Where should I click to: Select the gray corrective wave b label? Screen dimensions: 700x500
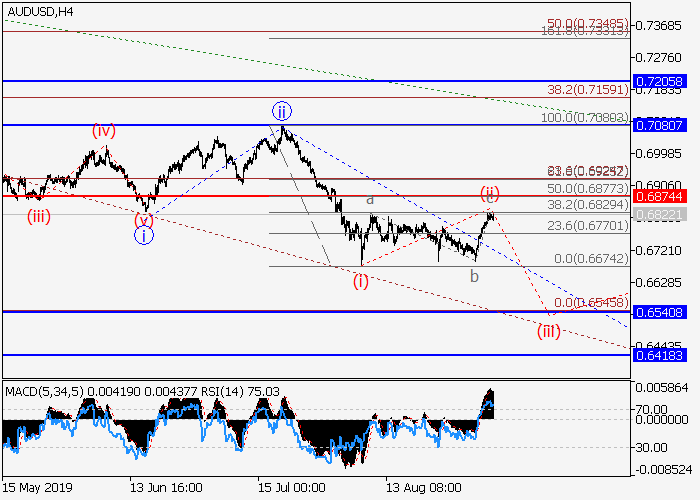pyautogui.click(x=474, y=275)
